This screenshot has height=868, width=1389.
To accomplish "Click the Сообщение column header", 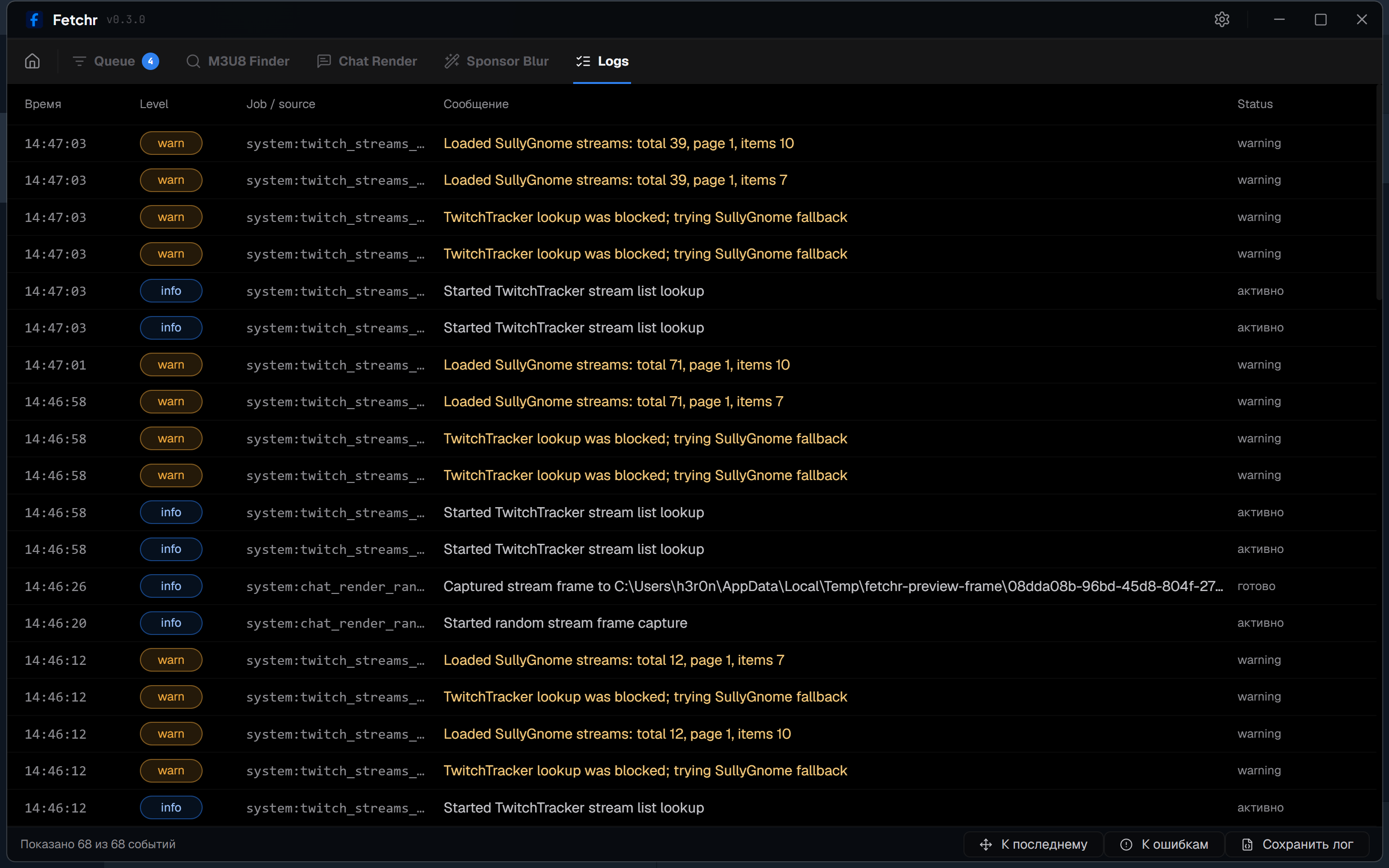I will (476, 104).
